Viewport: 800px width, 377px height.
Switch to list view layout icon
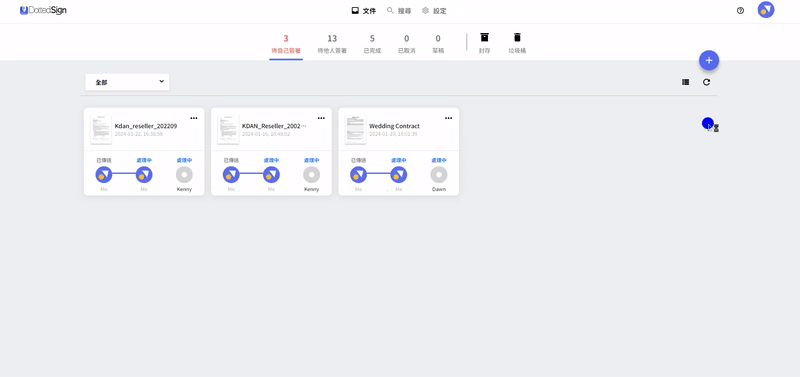[x=686, y=82]
